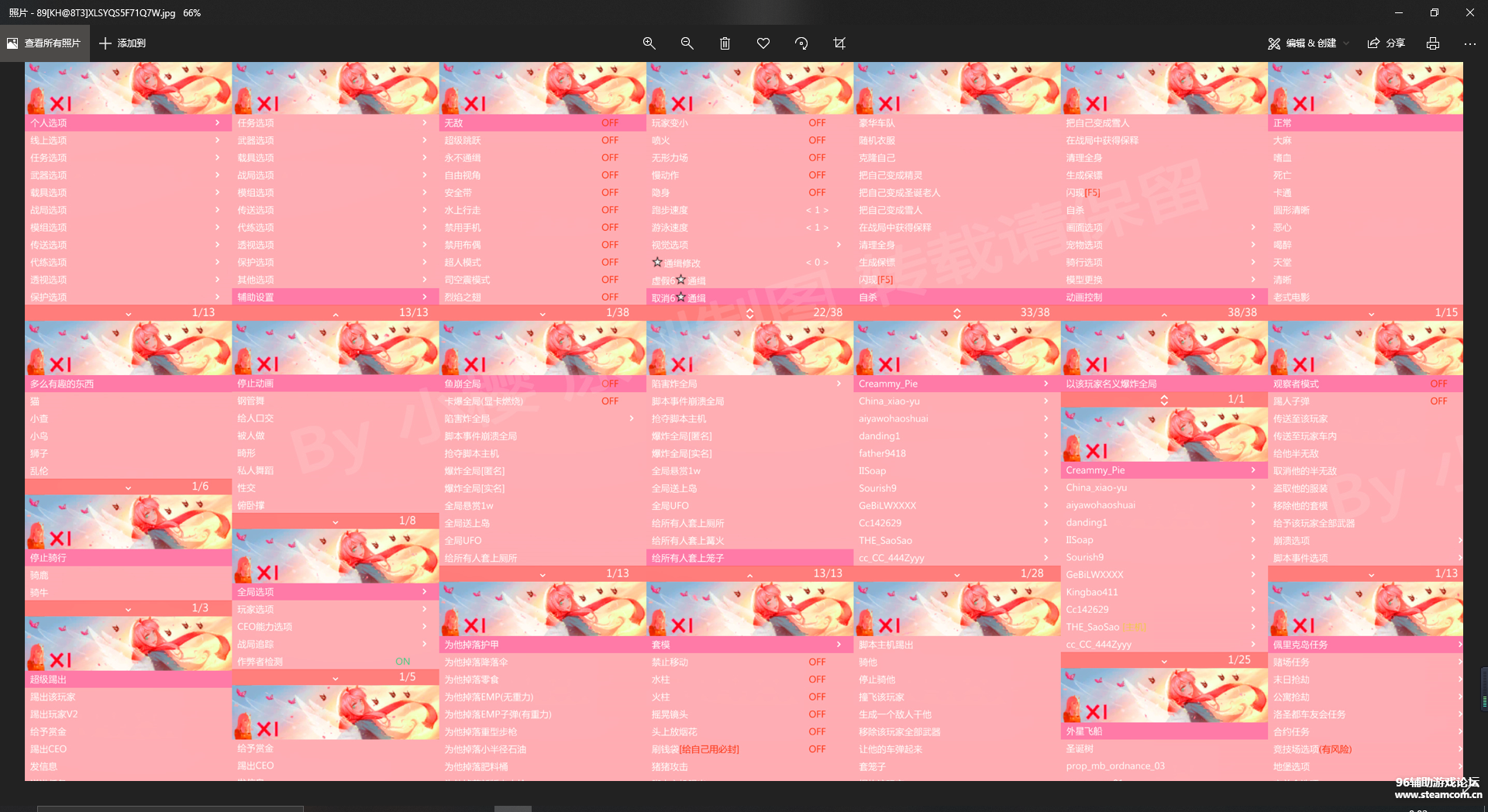This screenshot has width=1488, height=812.
Task: Open the three-dot more options menu
Action: (1469, 43)
